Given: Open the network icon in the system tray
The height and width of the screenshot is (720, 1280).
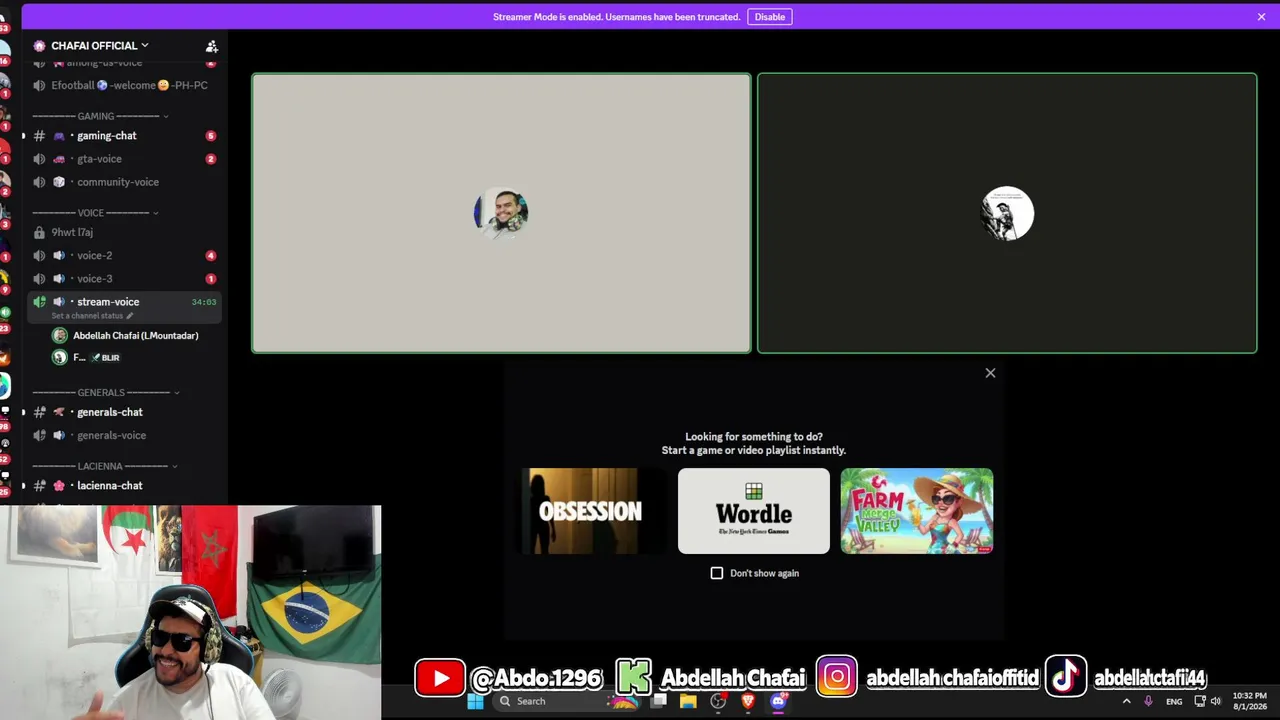Looking at the screenshot, I should click(1200, 701).
